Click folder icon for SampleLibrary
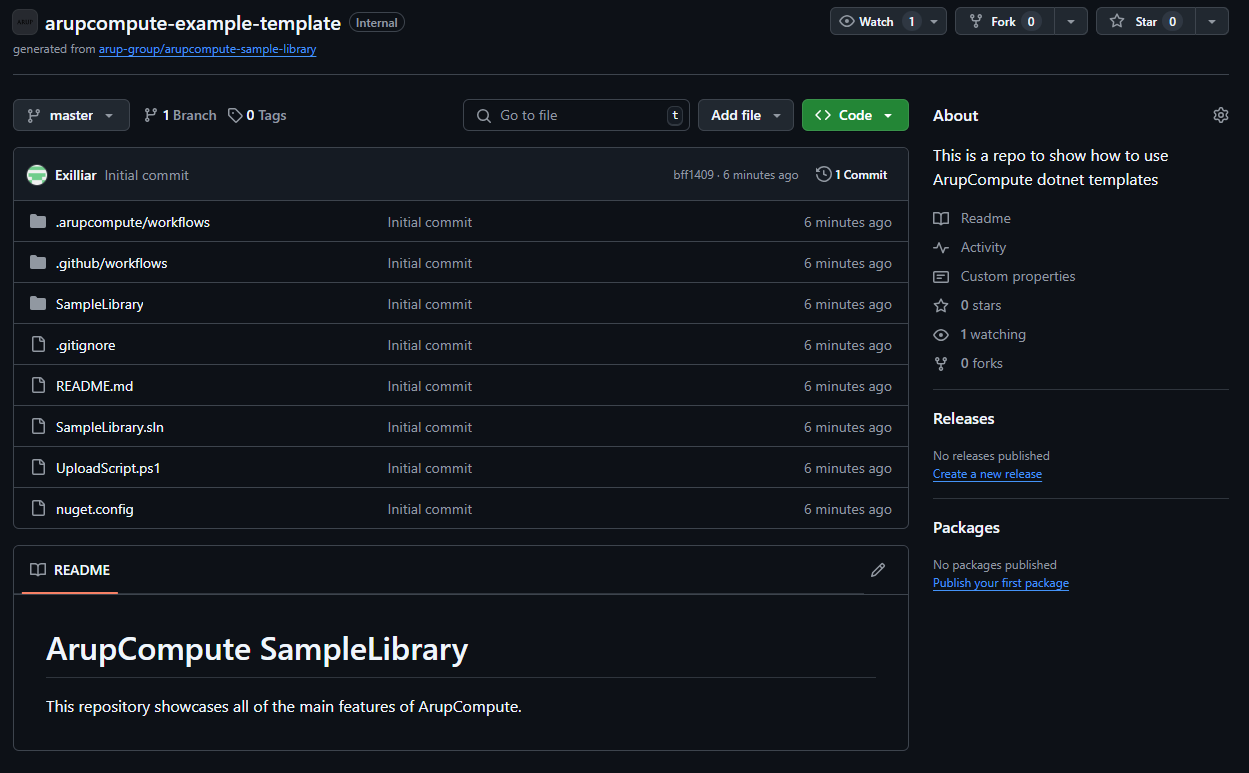Image resolution: width=1249 pixels, height=773 pixels. [38, 304]
